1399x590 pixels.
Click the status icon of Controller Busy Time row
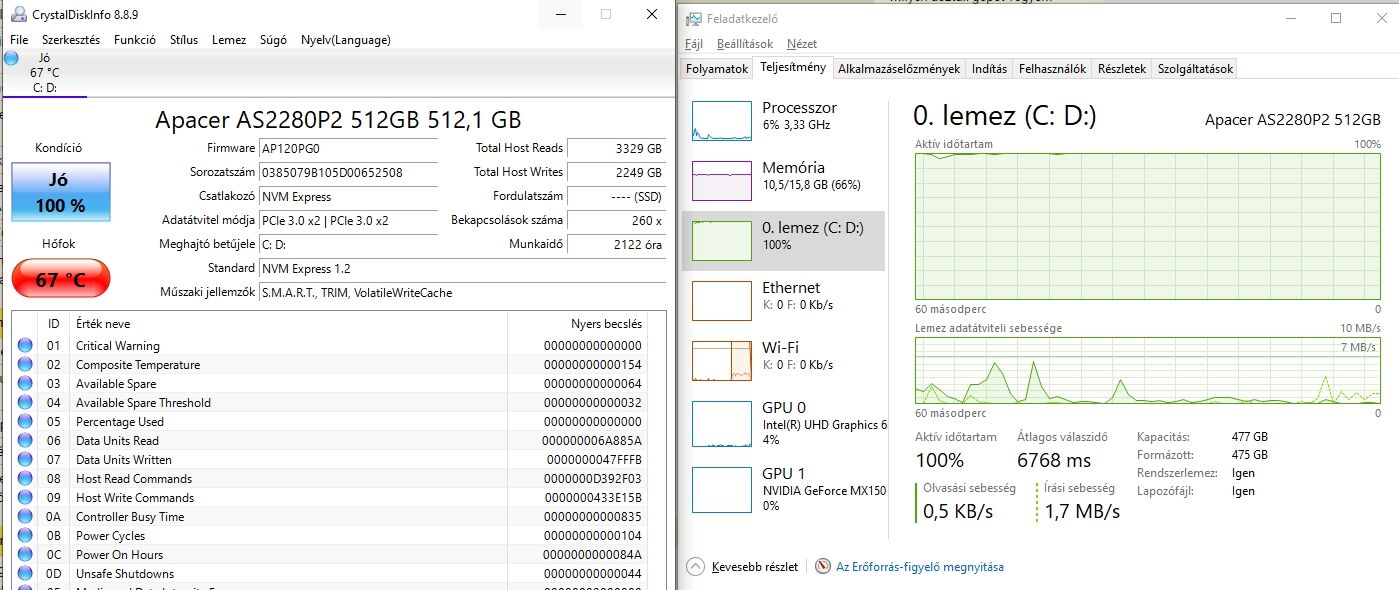click(25, 517)
